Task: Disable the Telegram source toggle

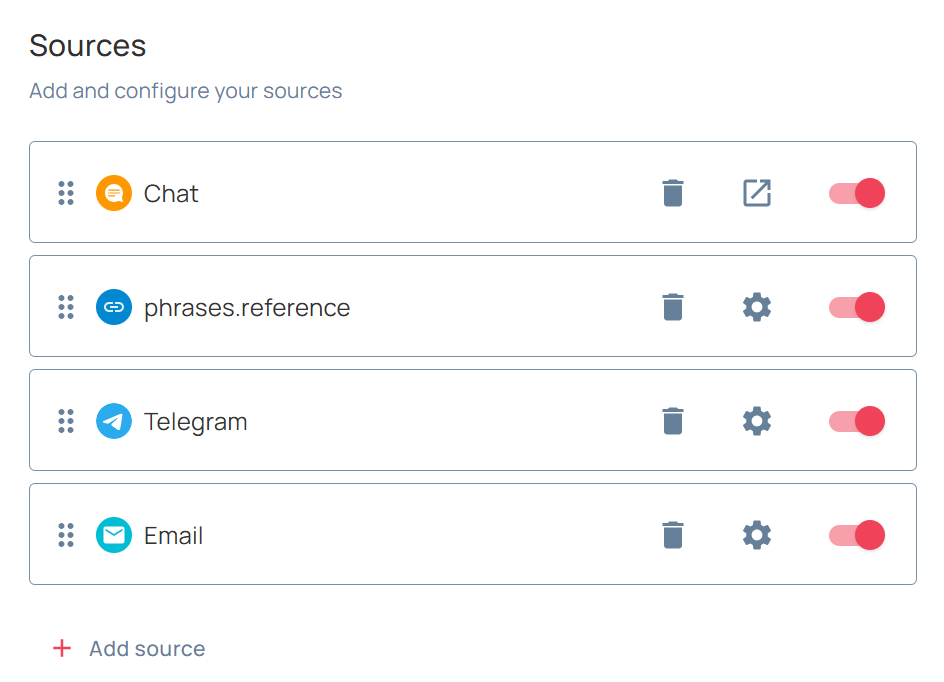Action: pos(857,421)
